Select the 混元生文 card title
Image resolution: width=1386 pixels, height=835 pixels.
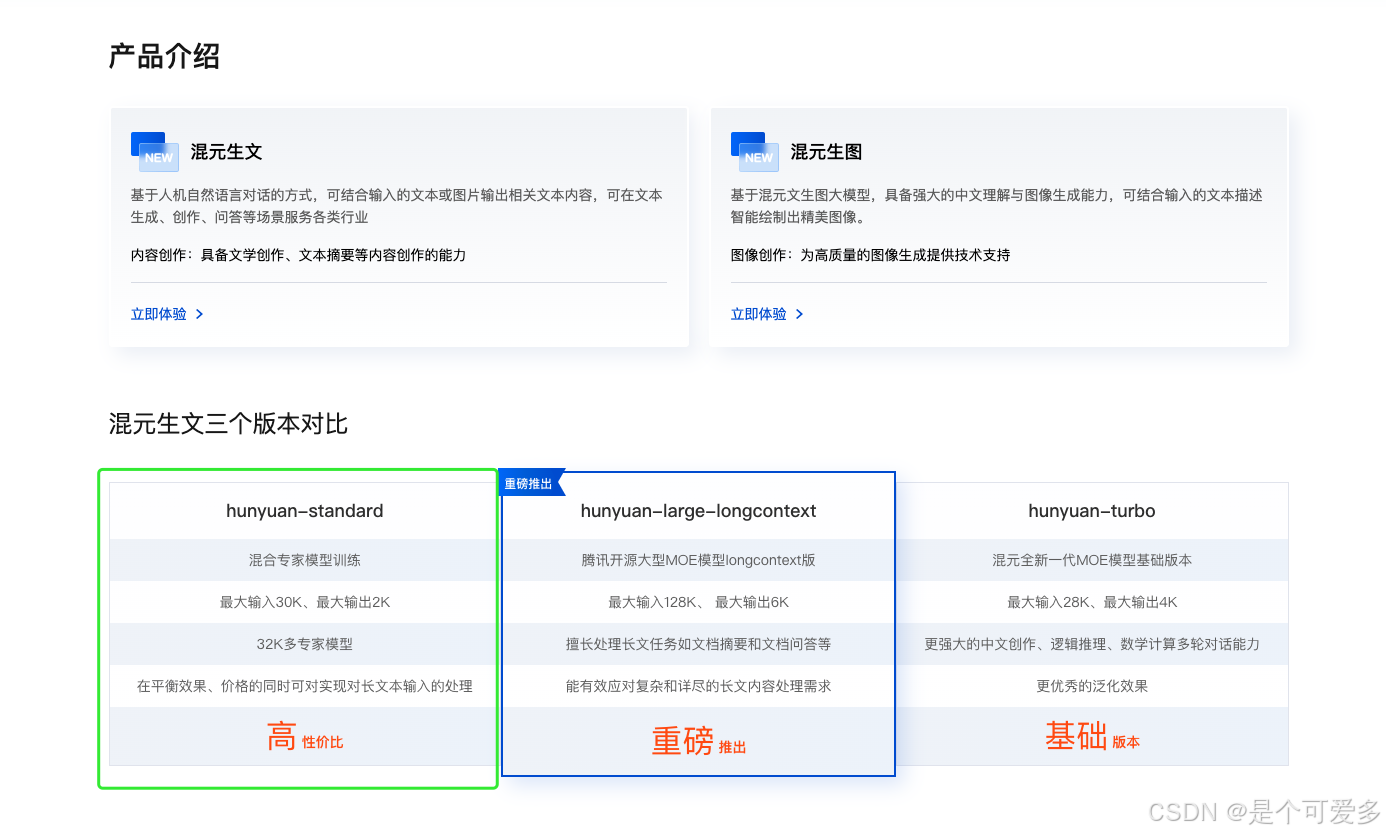pyautogui.click(x=226, y=152)
